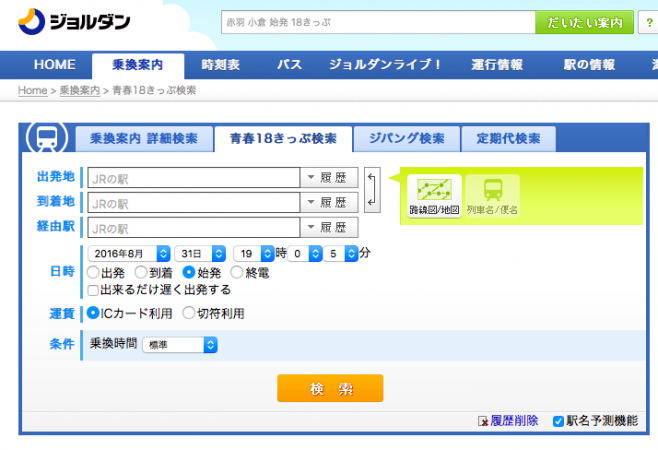658x450 pixels.
Task: Open 運行情報 in navigation bar
Action: (497, 65)
